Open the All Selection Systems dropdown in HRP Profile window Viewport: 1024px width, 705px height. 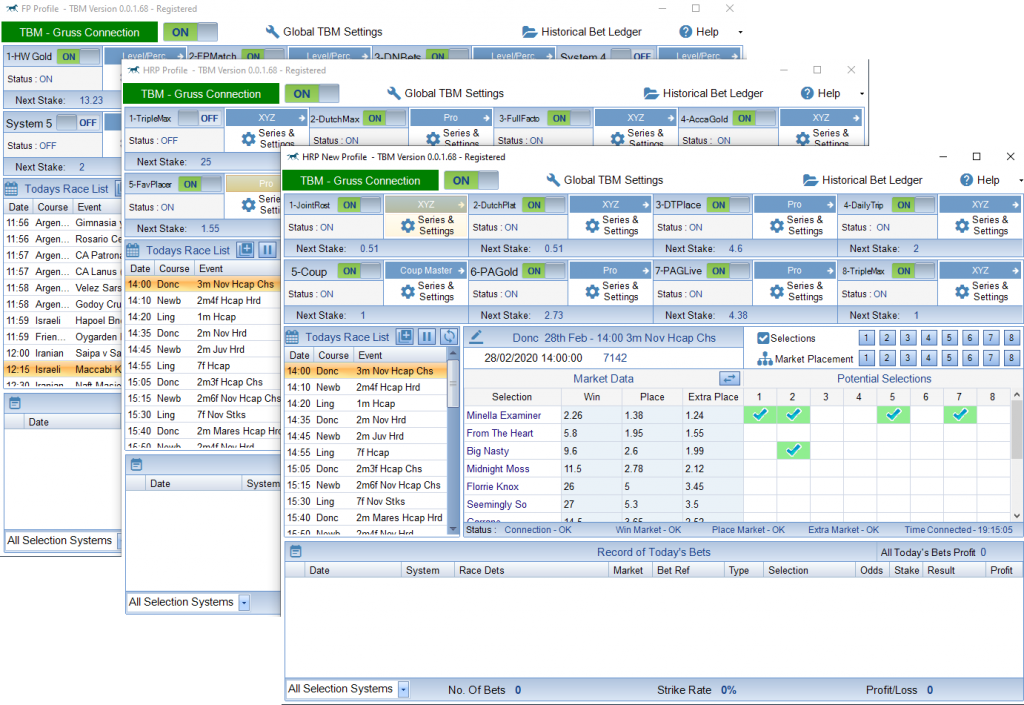coord(244,603)
